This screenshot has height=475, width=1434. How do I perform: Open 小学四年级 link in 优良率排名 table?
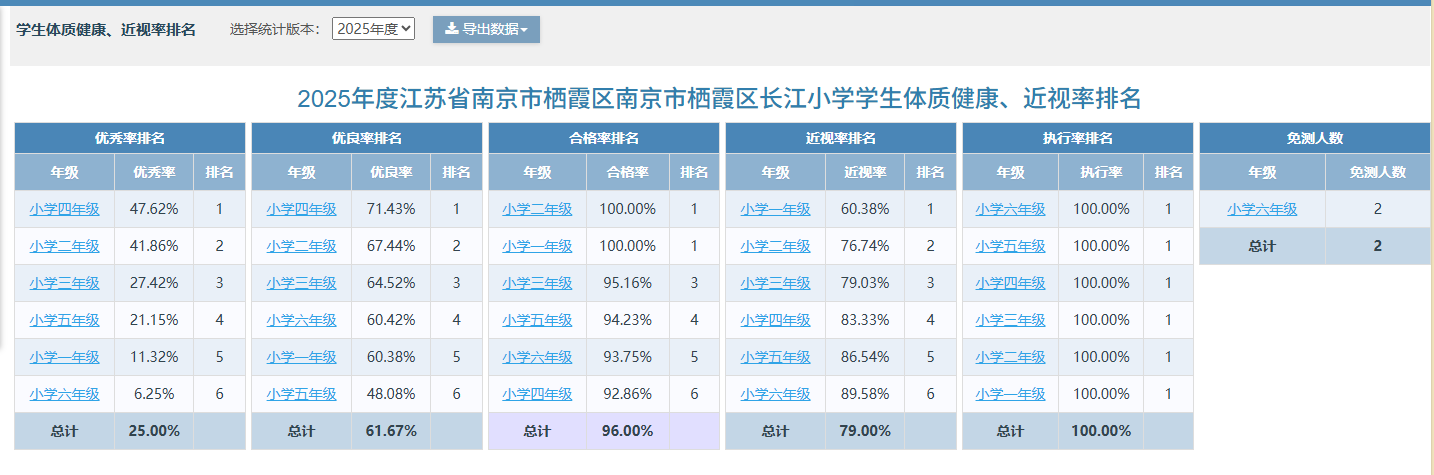[302, 210]
